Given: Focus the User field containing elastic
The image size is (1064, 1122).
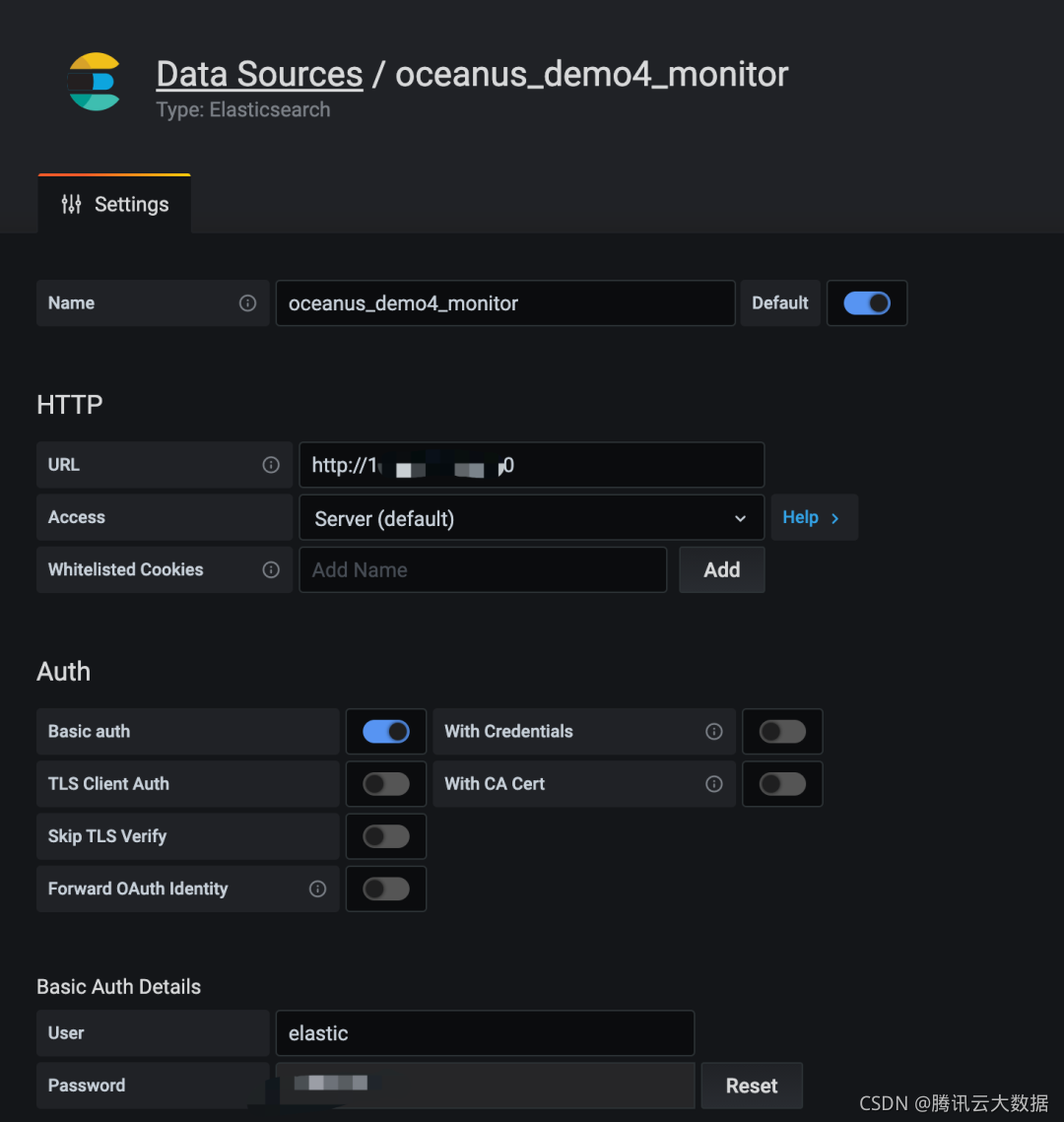Looking at the screenshot, I should [x=485, y=1033].
